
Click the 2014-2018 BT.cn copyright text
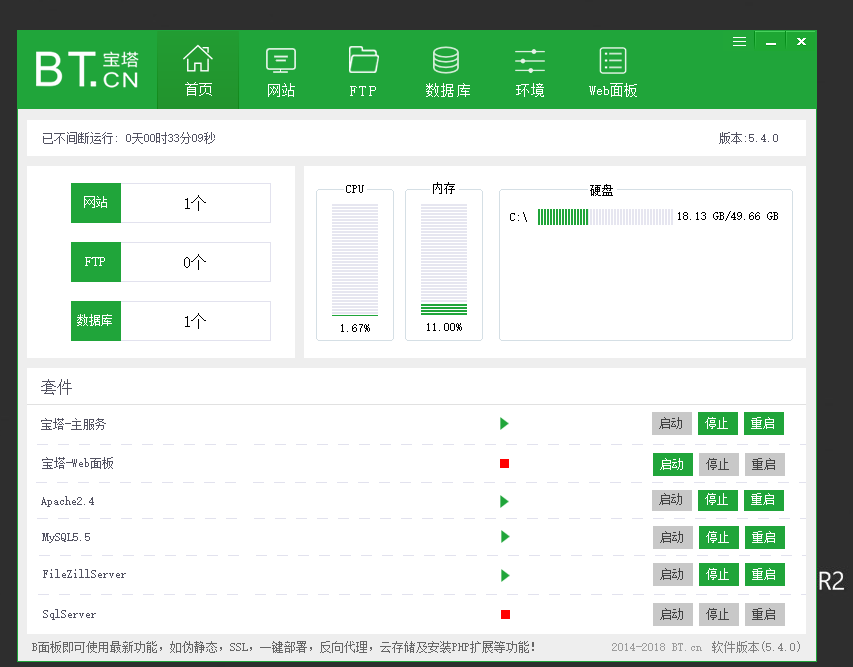(657, 647)
